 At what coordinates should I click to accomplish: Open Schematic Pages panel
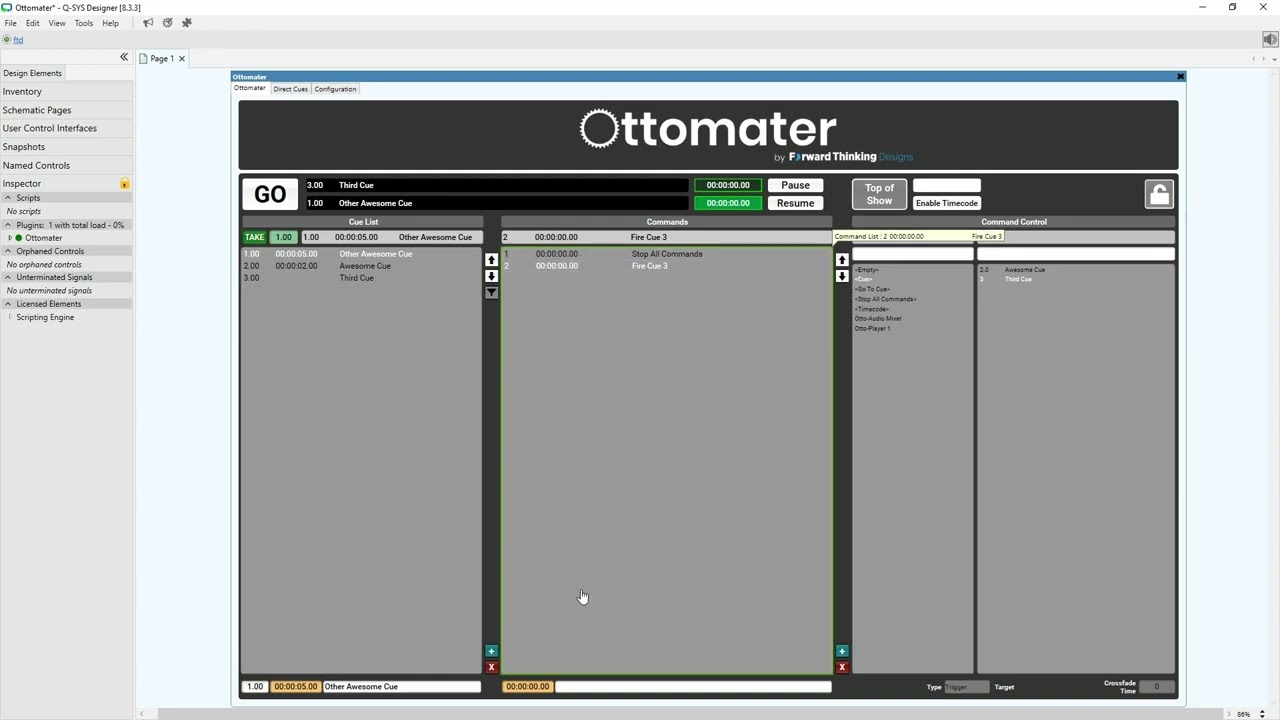pyautogui.click(x=66, y=110)
